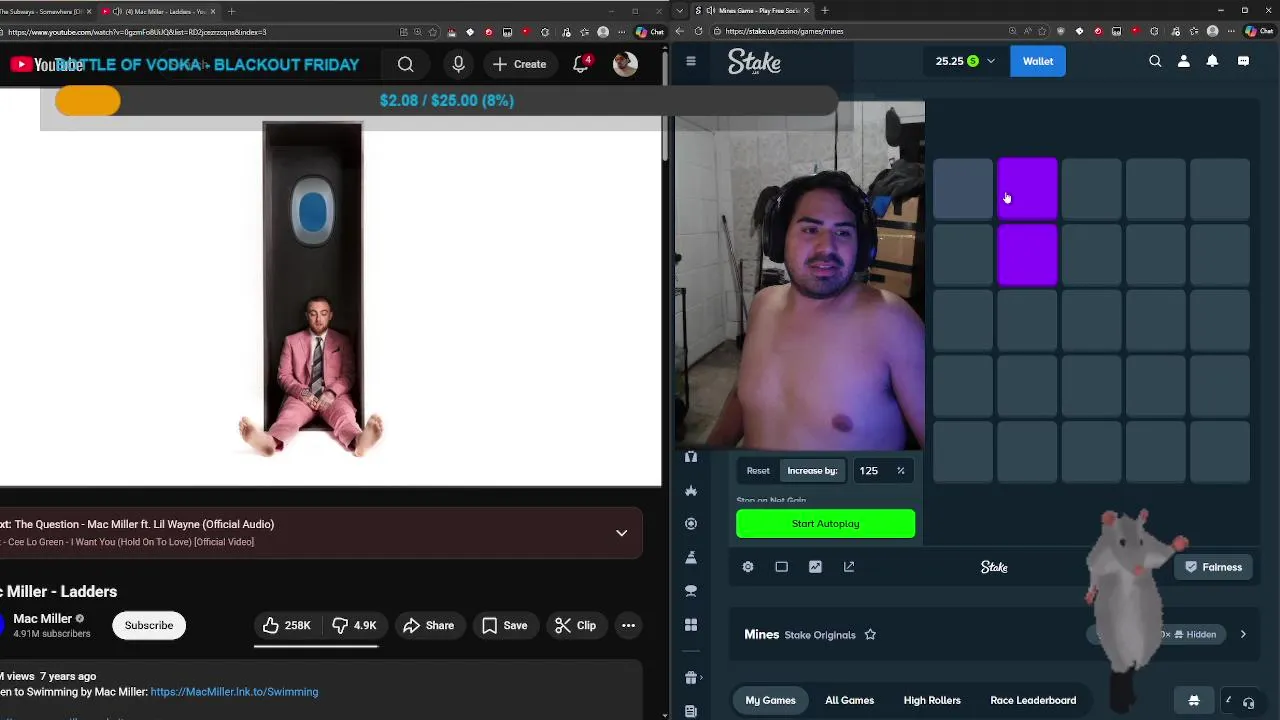Open YouTube account avatar
Image resolution: width=1280 pixels, height=720 pixels.
point(625,64)
